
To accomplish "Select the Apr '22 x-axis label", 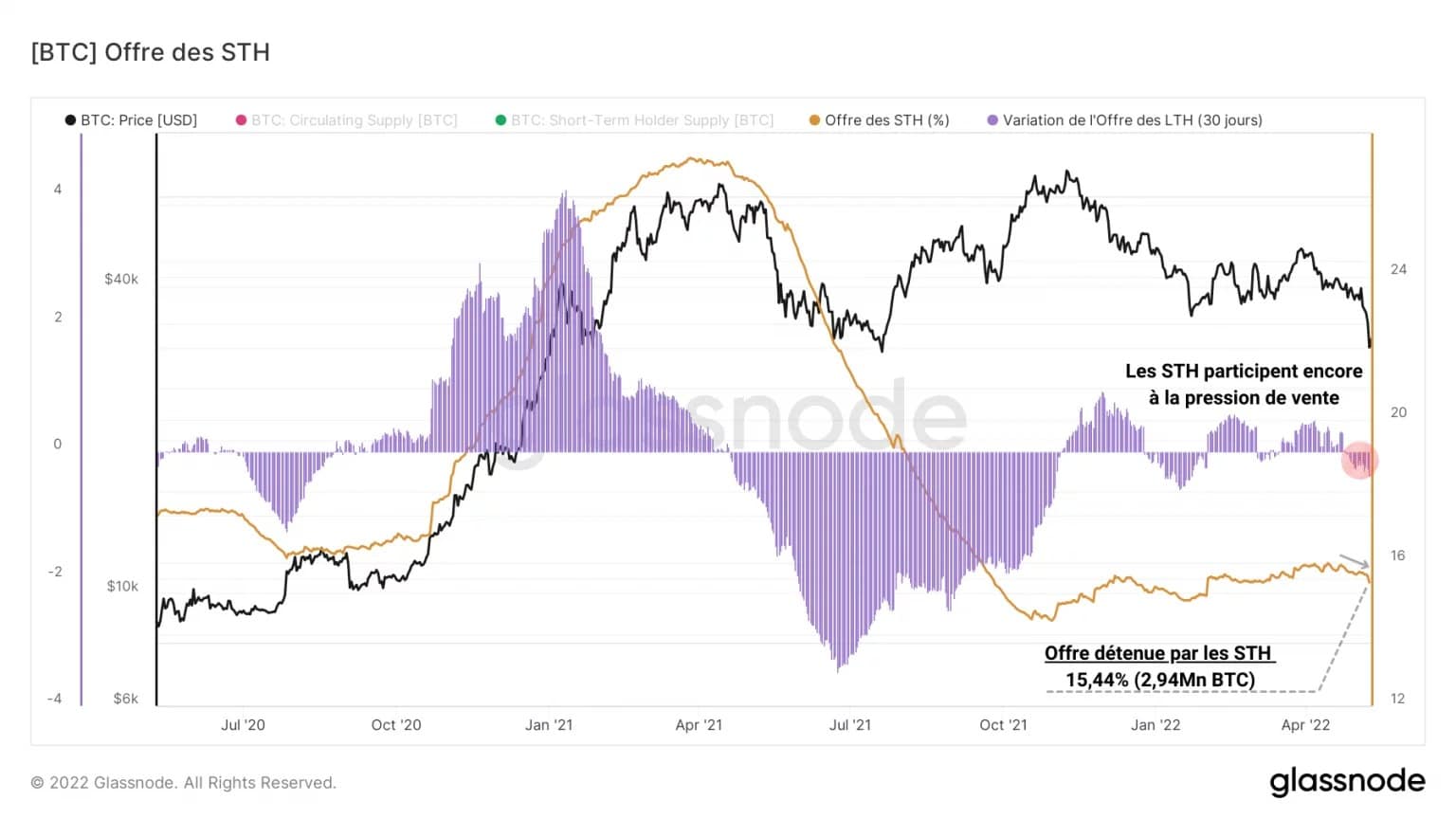I will pos(1305,725).
